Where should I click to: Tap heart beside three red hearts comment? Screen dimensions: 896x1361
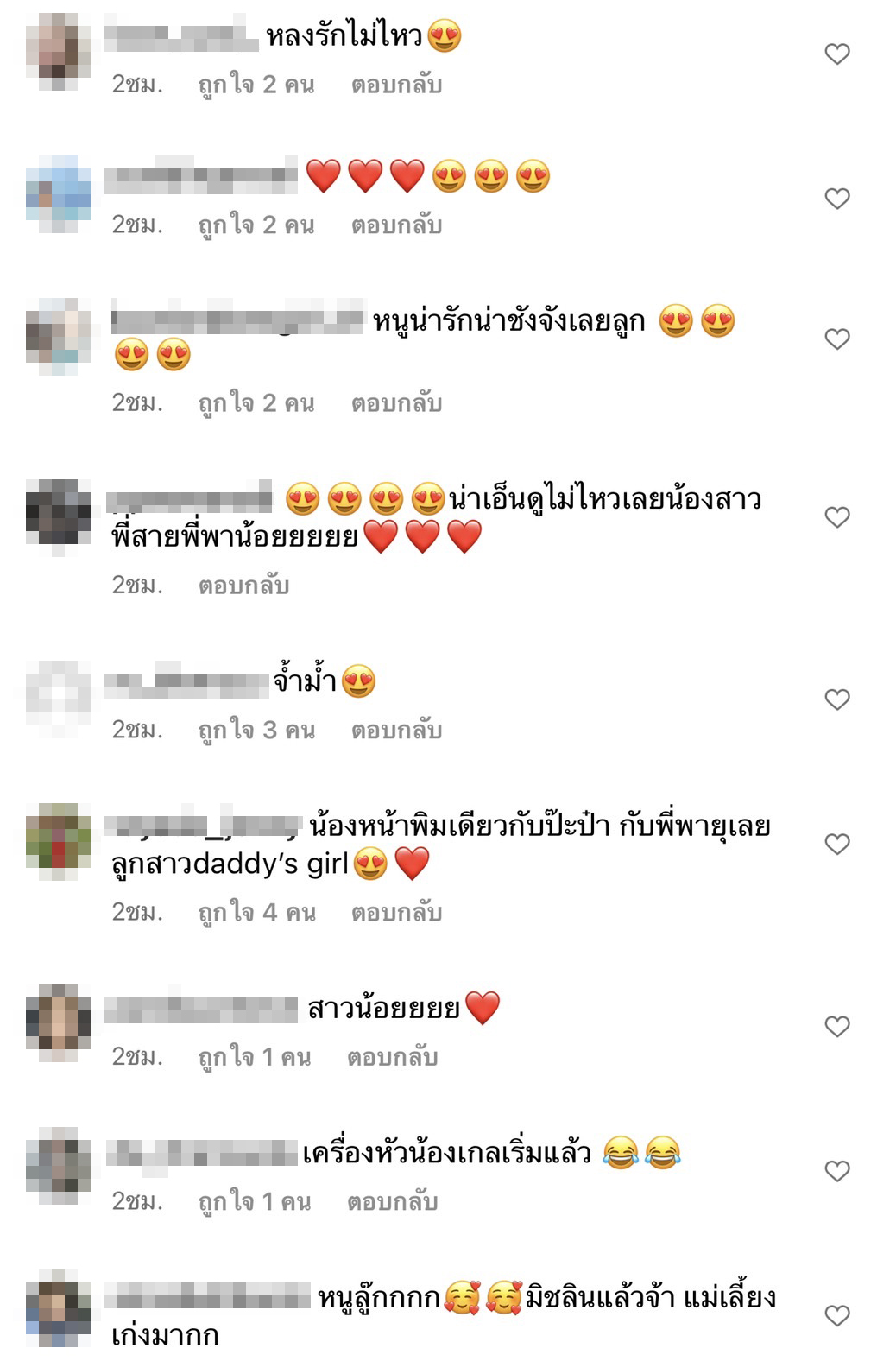[837, 198]
